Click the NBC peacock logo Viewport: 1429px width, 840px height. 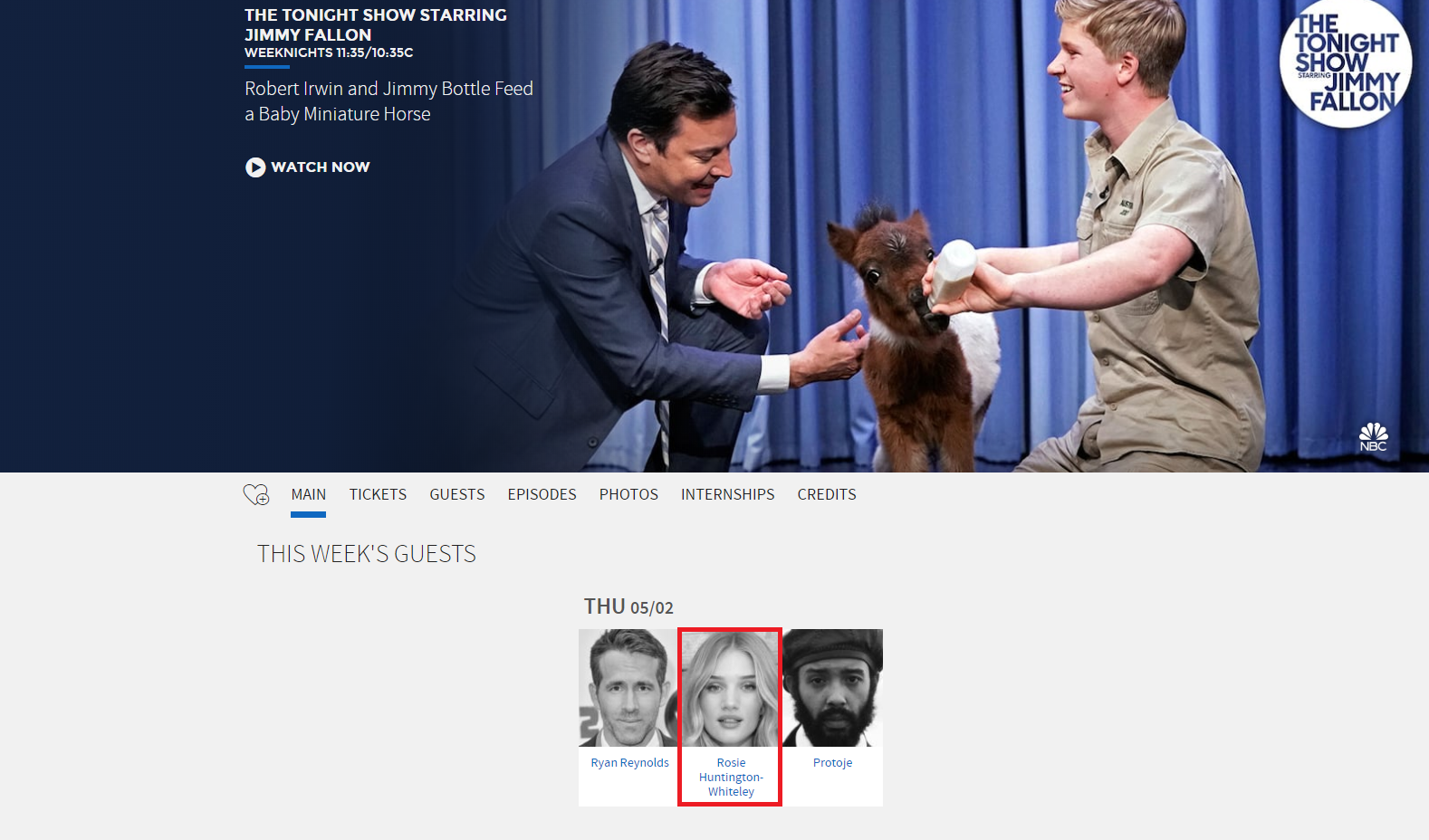[x=1373, y=437]
